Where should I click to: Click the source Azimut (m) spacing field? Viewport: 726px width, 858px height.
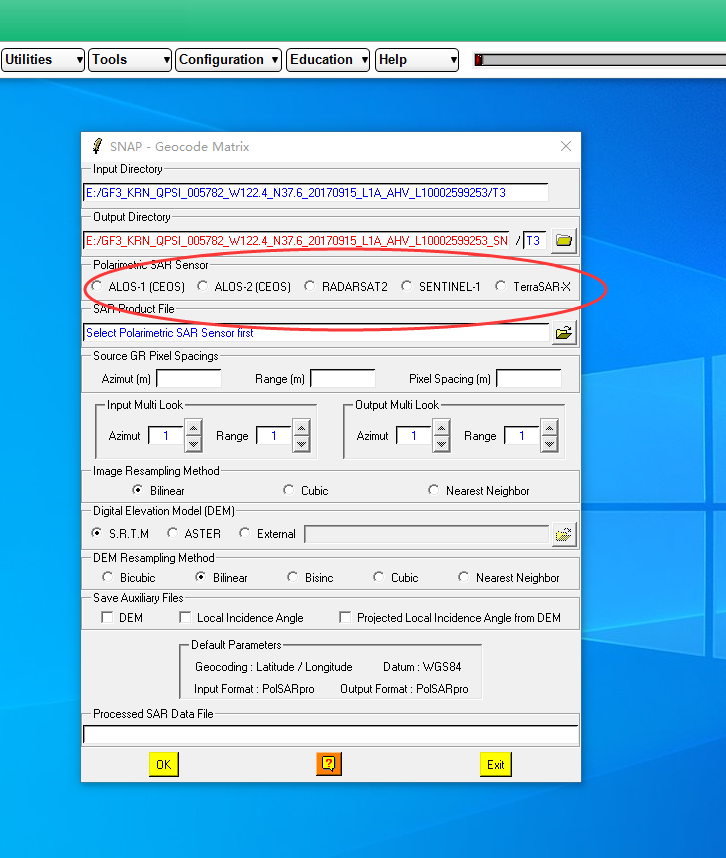[x=189, y=378]
